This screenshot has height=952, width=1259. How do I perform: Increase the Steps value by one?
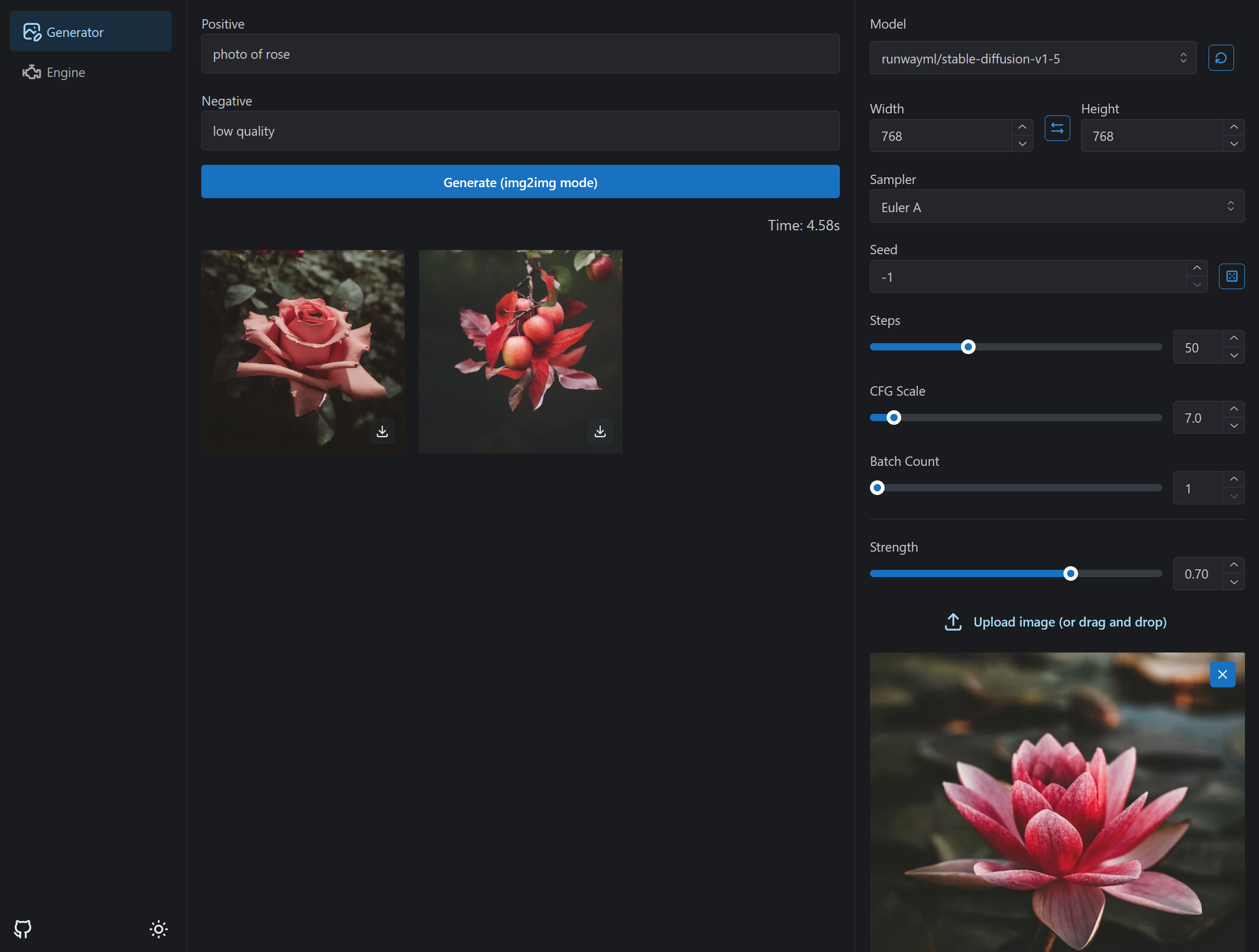(x=1234, y=338)
